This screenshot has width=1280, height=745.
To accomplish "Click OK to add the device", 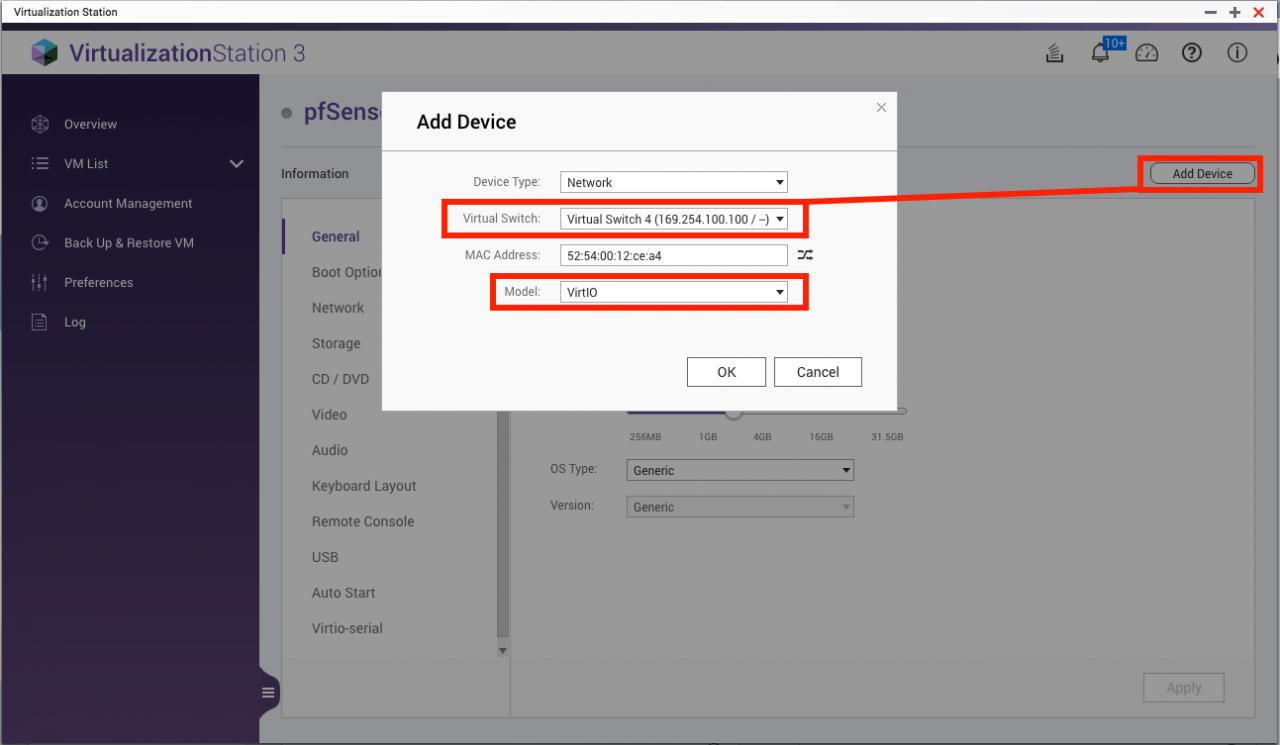I will 726,372.
